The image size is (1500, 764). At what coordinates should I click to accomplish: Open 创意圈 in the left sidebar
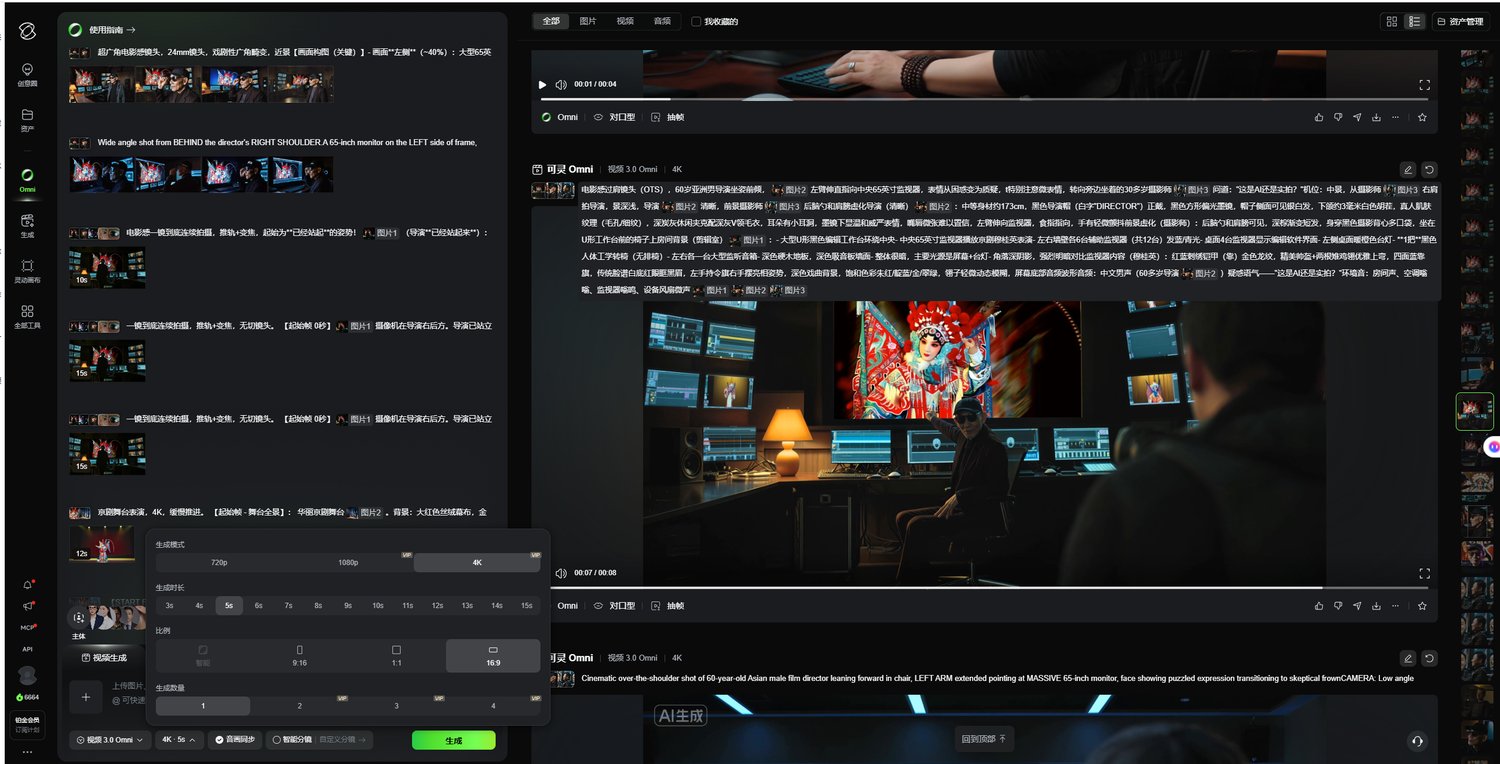click(x=27, y=74)
